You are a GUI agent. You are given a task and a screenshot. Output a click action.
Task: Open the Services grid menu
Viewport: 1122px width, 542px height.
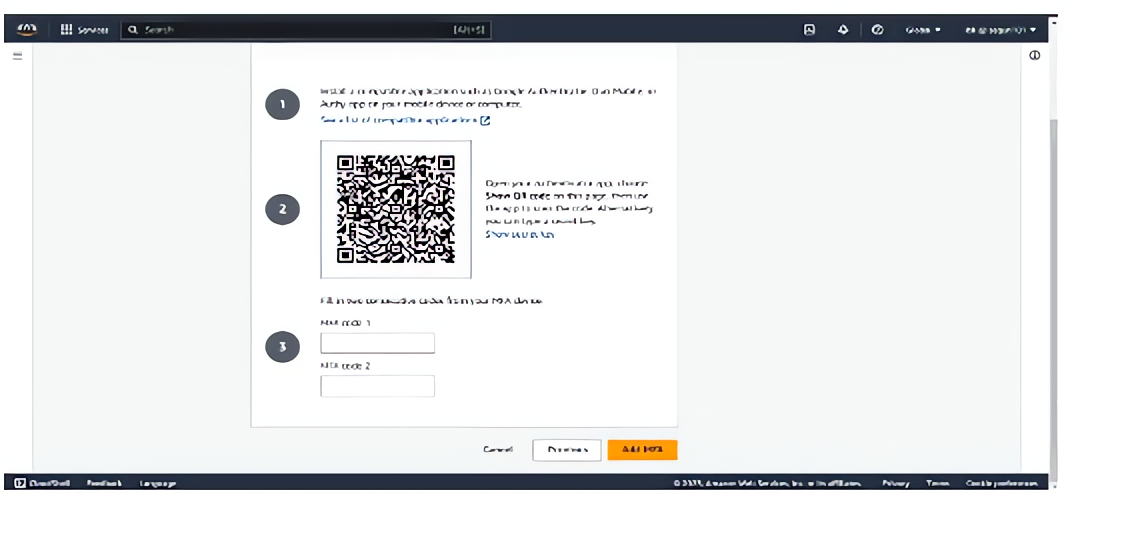pos(84,29)
